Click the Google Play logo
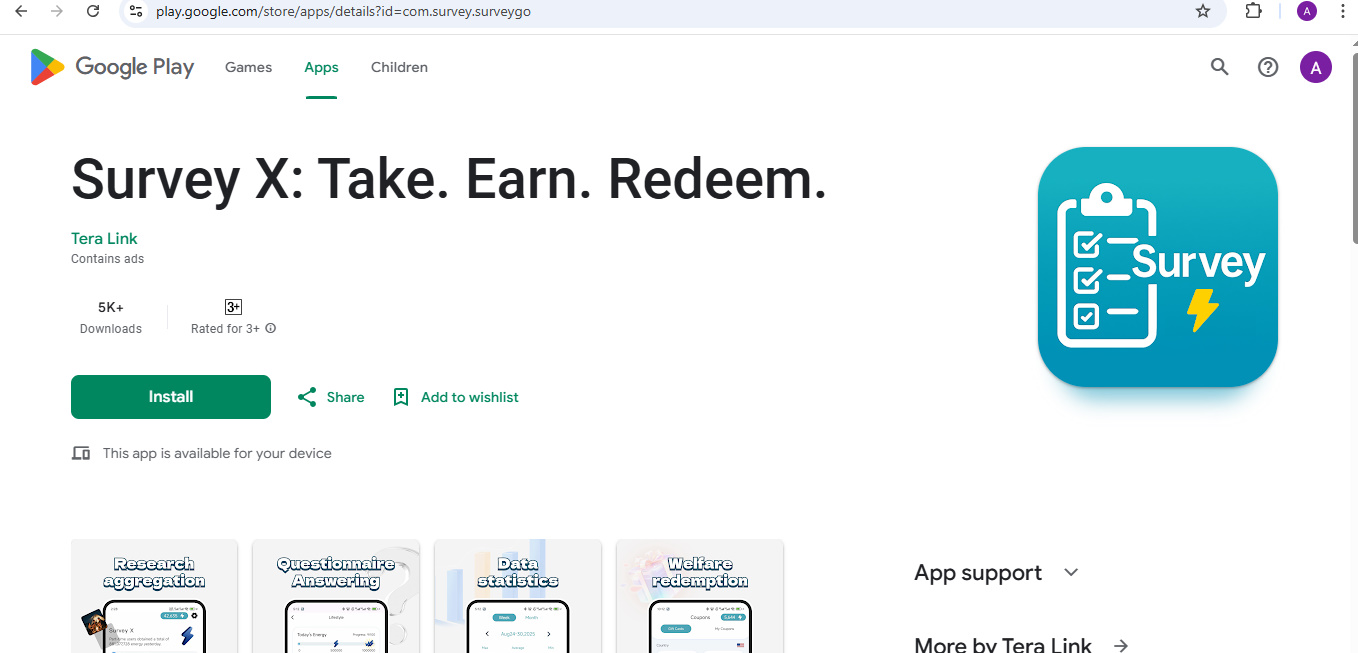The width and height of the screenshot is (1358, 653). pos(112,67)
